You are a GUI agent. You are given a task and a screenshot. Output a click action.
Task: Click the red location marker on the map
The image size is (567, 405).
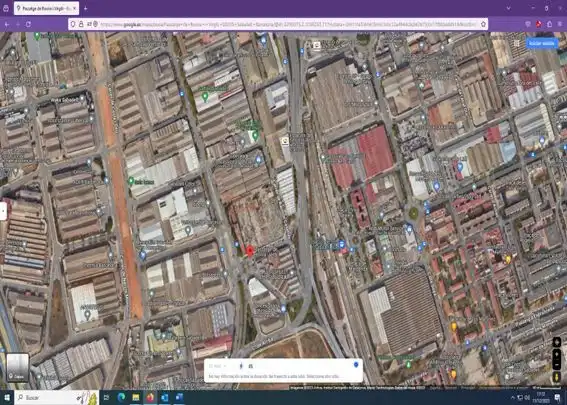click(x=250, y=251)
